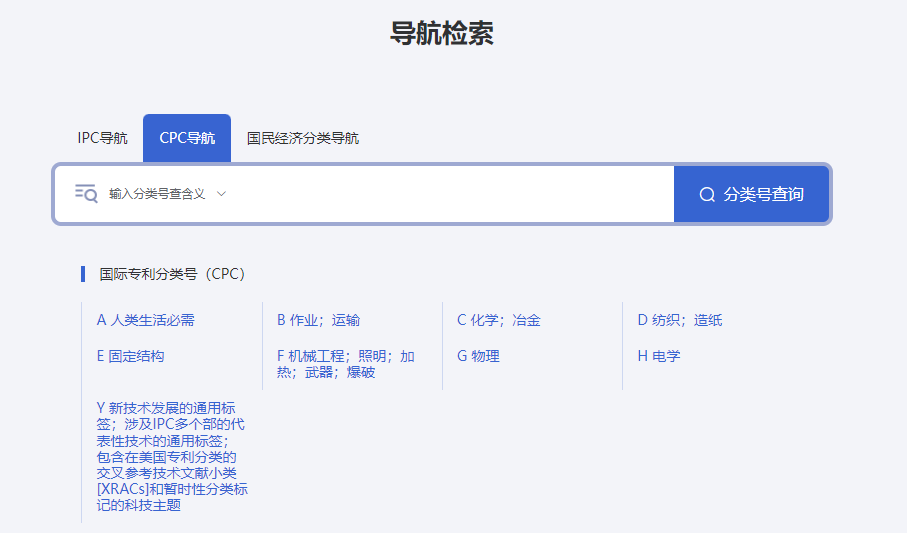907x533 pixels.
Task: Go to category H 电学
Action: pyautogui.click(x=658, y=356)
